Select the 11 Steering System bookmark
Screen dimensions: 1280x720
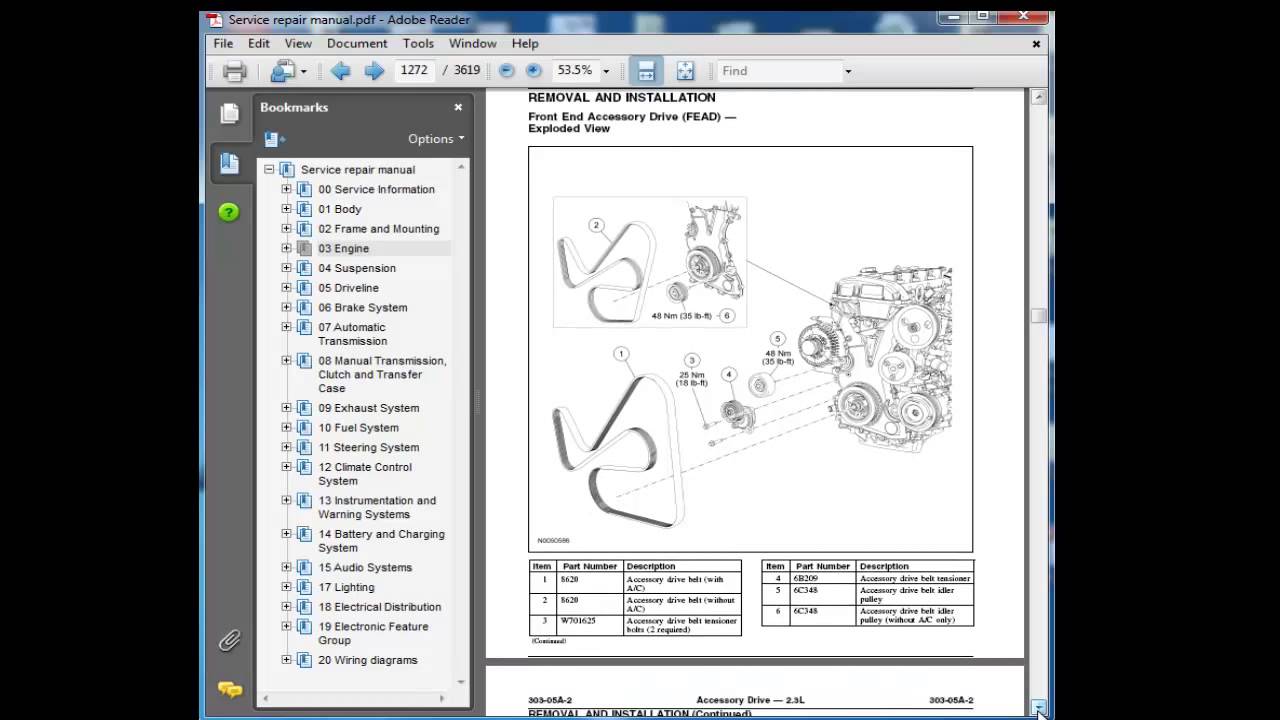369,448
